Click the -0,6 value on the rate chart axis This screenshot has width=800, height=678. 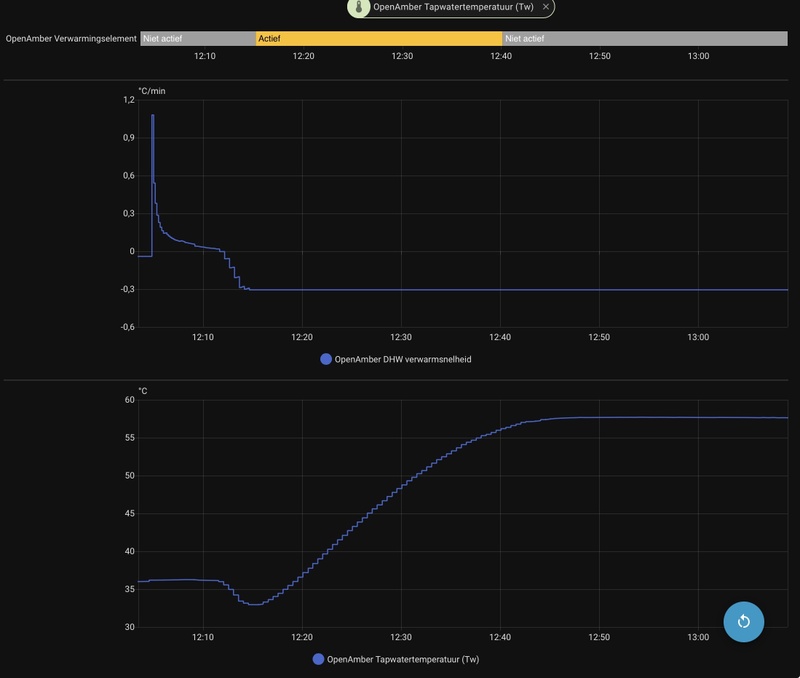tap(128, 327)
